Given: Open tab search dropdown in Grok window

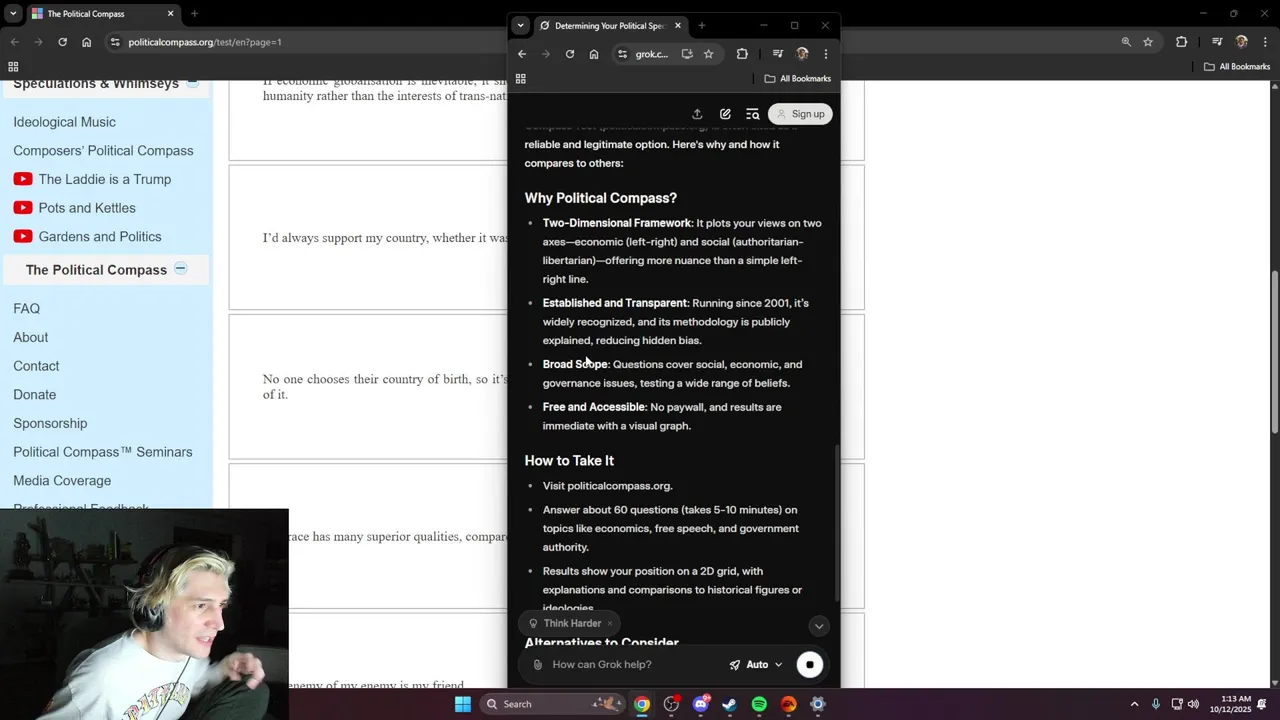Looking at the screenshot, I should tap(520, 26).
